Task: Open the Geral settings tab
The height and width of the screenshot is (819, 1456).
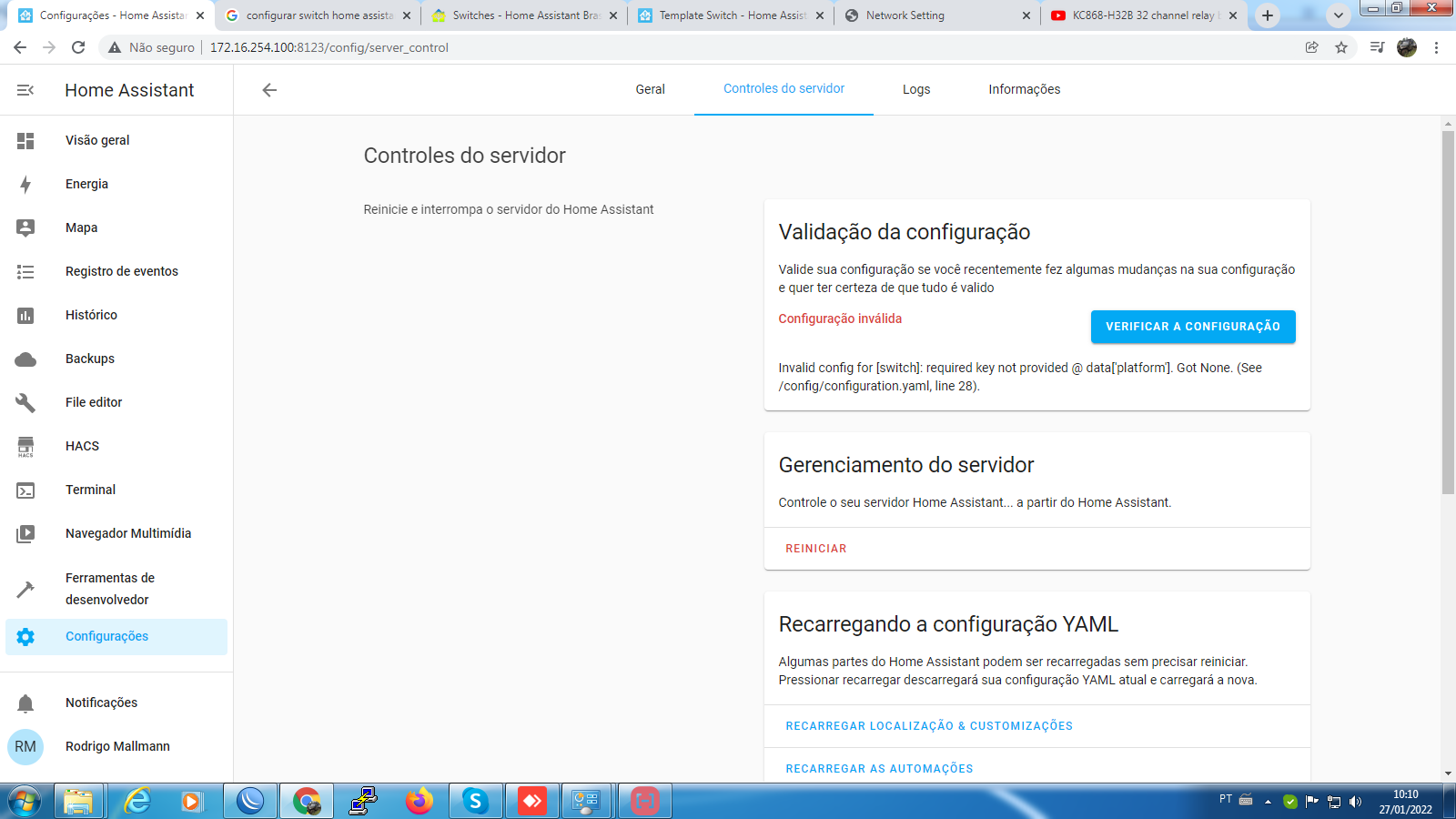Action: (650, 89)
